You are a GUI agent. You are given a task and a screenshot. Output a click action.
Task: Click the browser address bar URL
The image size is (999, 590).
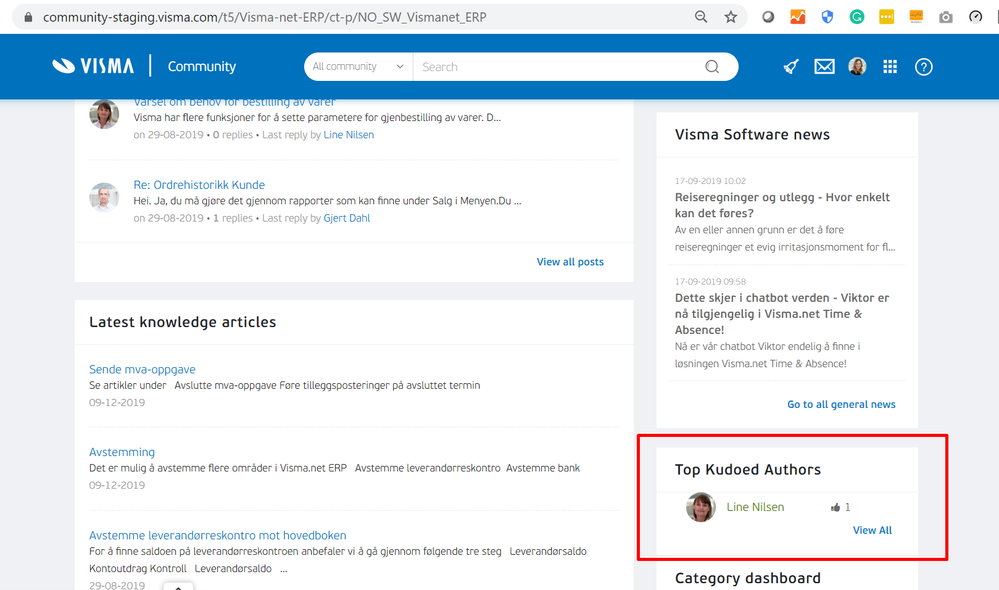pyautogui.click(x=264, y=17)
